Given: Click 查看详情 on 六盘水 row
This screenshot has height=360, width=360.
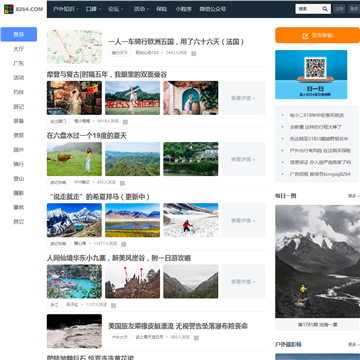Looking at the screenshot, I should pyautogui.click(x=243, y=159).
